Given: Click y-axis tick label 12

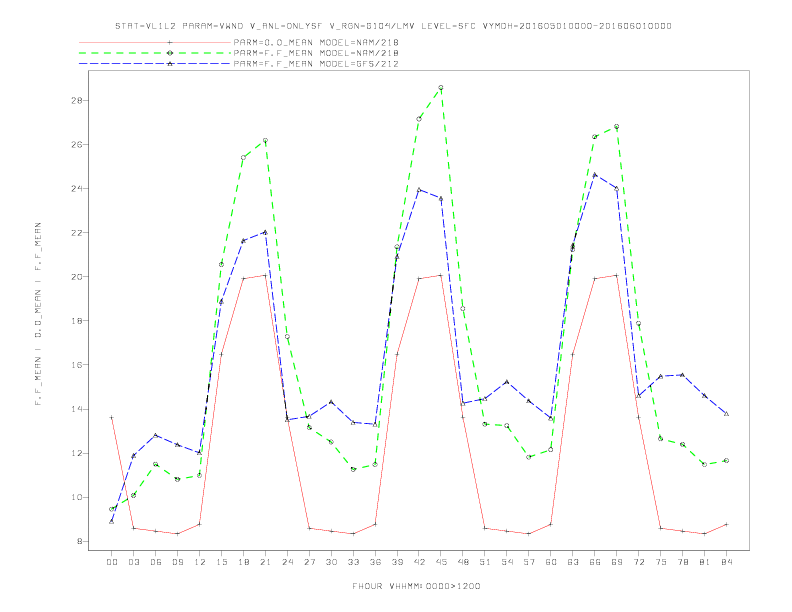Looking at the screenshot, I should (x=77, y=453).
